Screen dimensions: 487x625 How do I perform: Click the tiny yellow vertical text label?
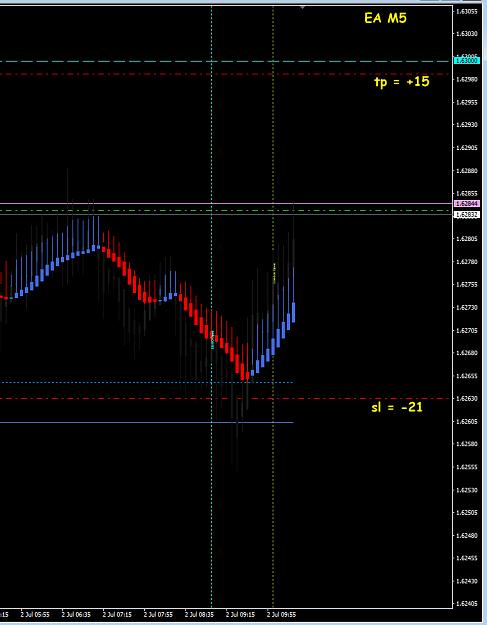274,273
